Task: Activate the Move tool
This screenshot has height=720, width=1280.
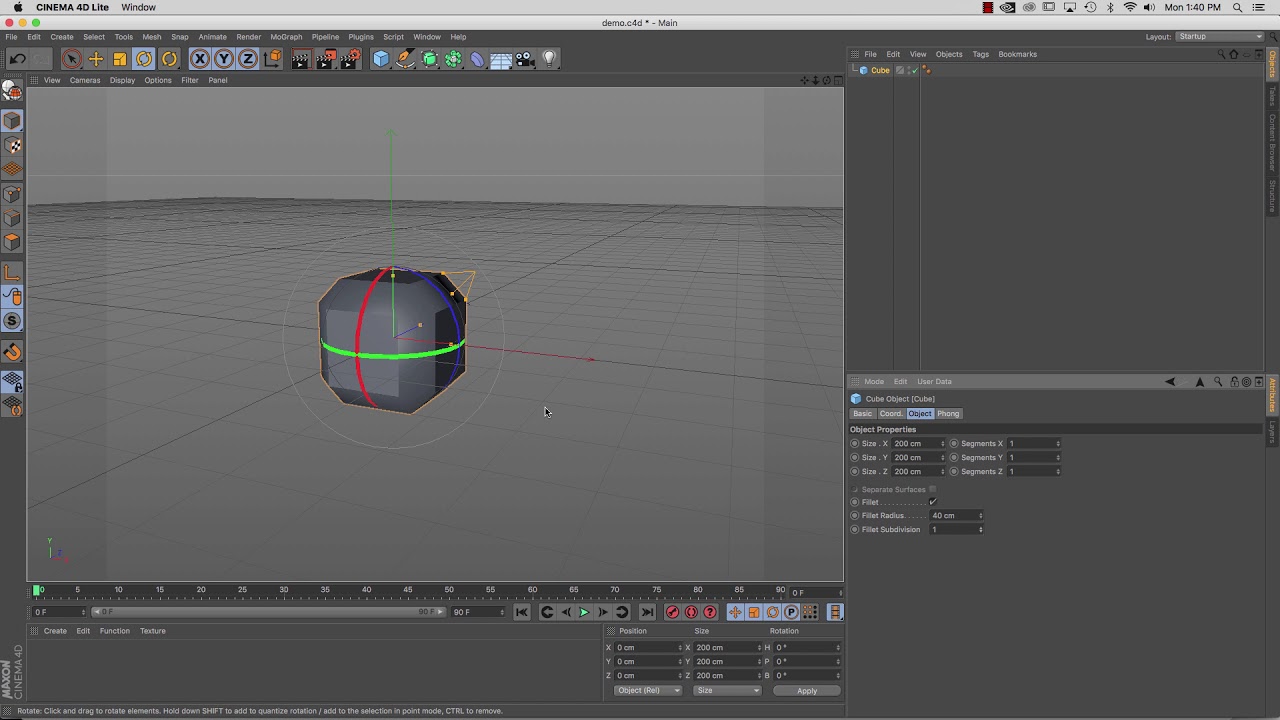Action: point(96,59)
